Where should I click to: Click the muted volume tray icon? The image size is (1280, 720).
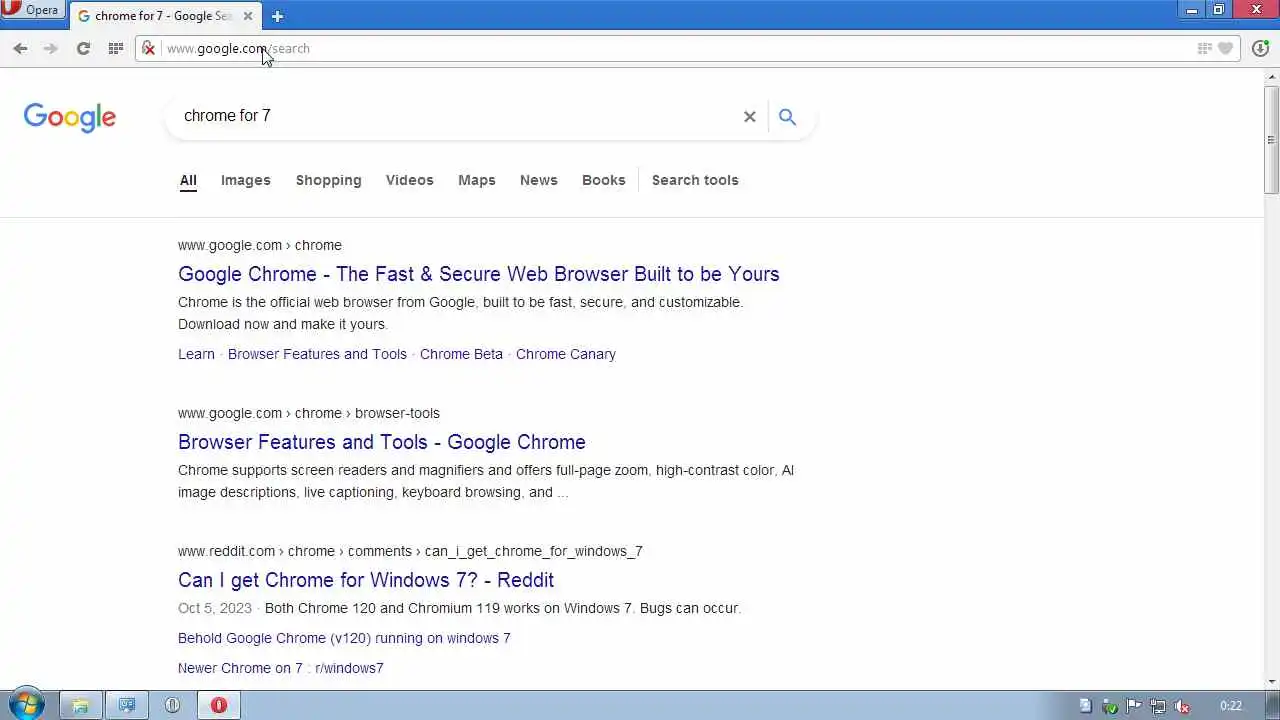pyautogui.click(x=1182, y=706)
